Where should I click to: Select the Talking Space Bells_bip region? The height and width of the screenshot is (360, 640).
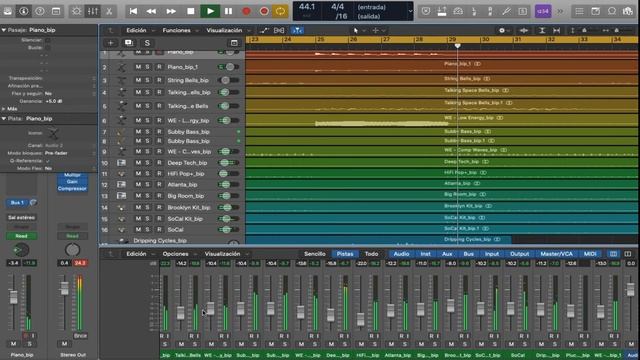tap(441, 91)
